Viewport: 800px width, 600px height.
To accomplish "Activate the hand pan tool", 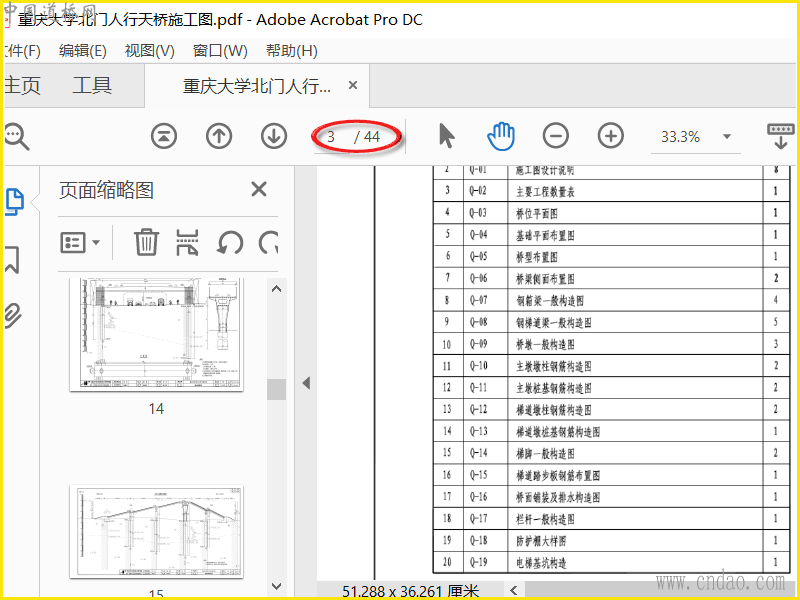I will (x=501, y=136).
